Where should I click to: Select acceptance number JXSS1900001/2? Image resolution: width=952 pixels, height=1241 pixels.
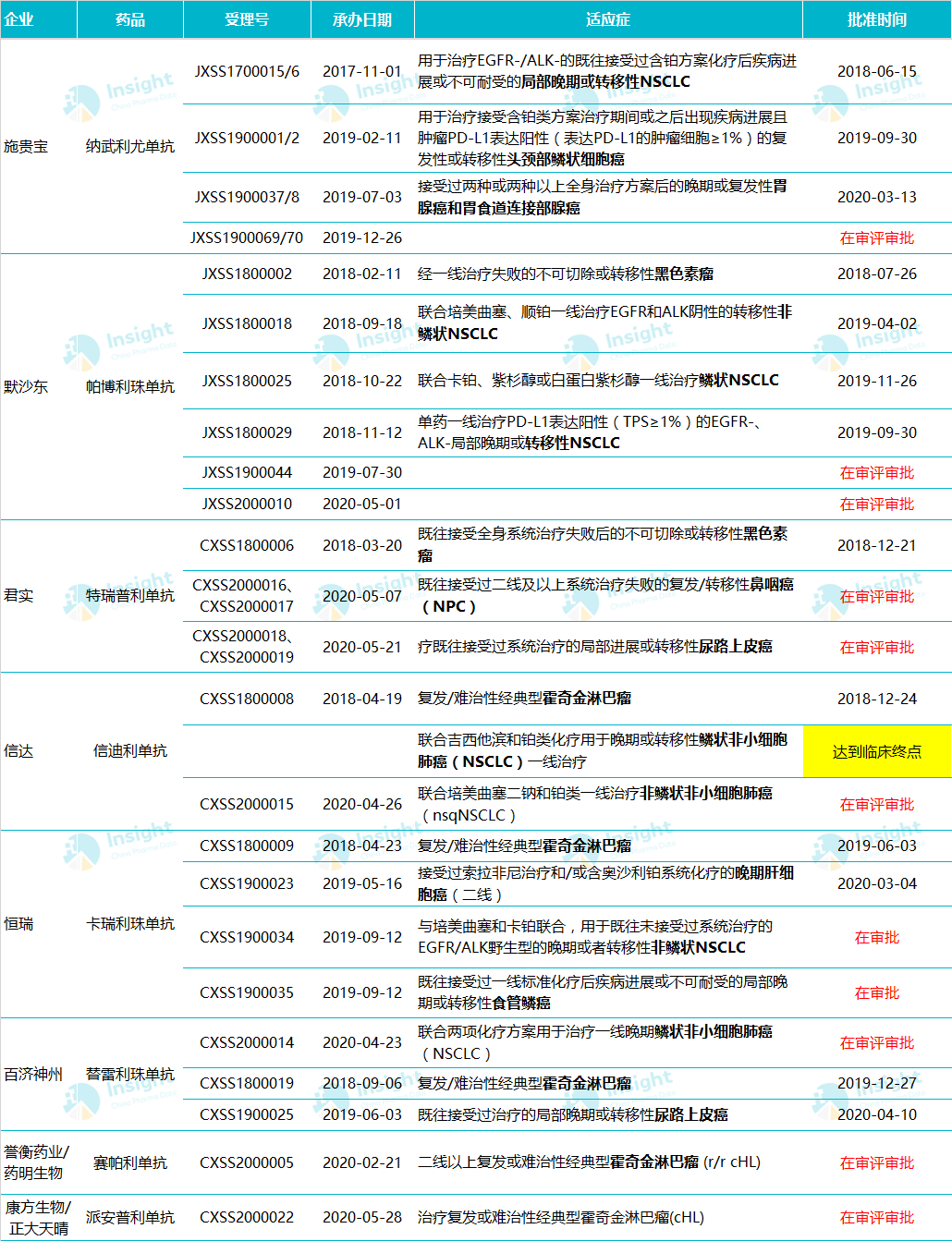(247, 138)
